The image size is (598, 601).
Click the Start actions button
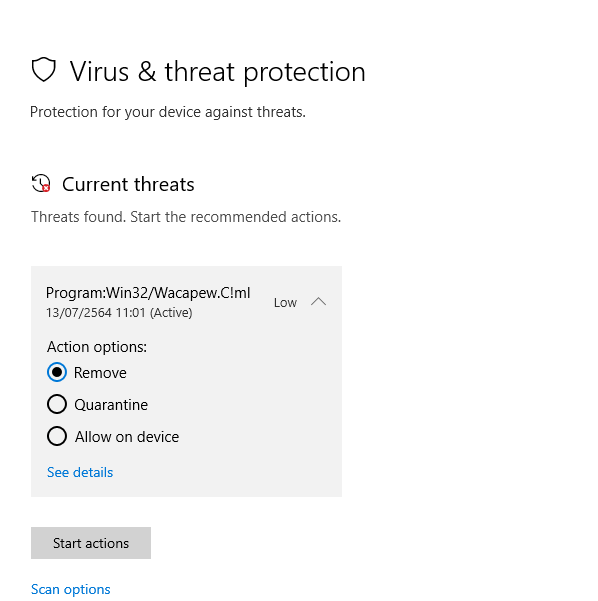[x=91, y=543]
